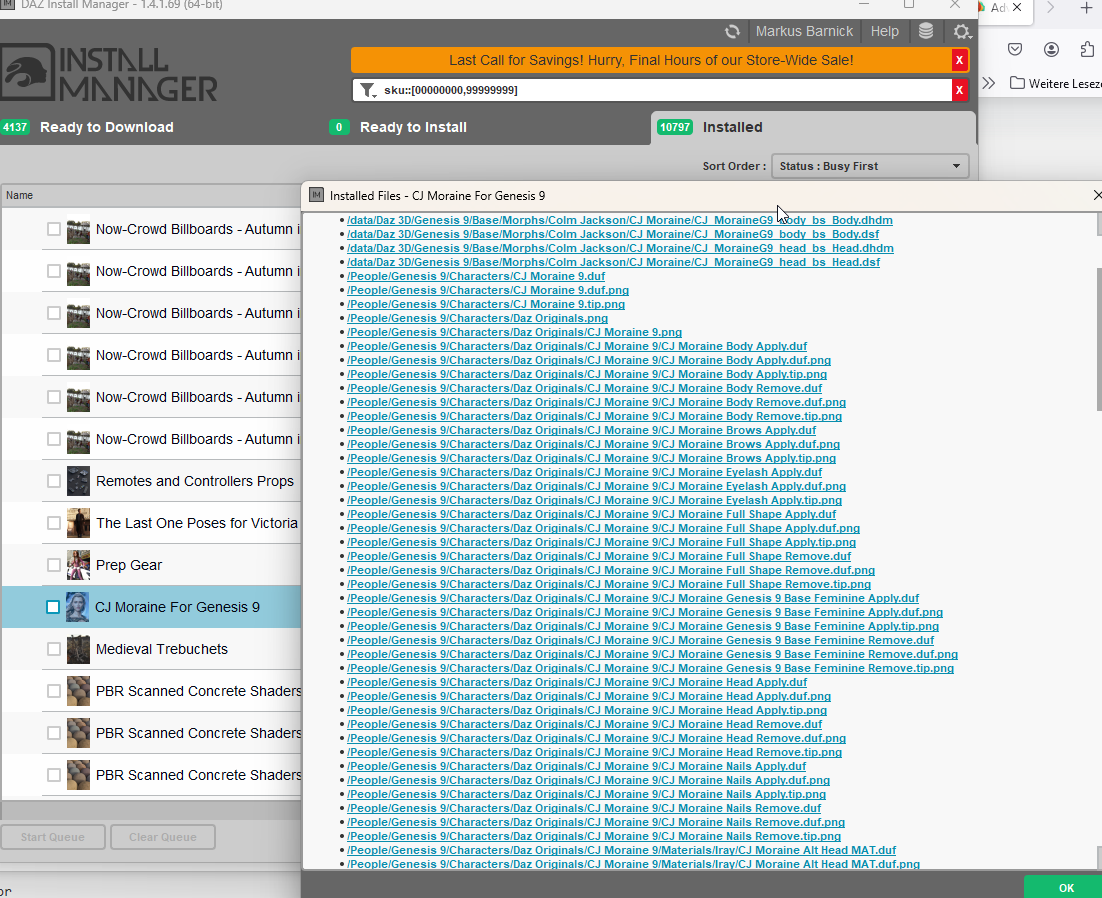1102x898 pixels.
Task: Close the Installed Files dialog with X
Action: click(x=1097, y=195)
